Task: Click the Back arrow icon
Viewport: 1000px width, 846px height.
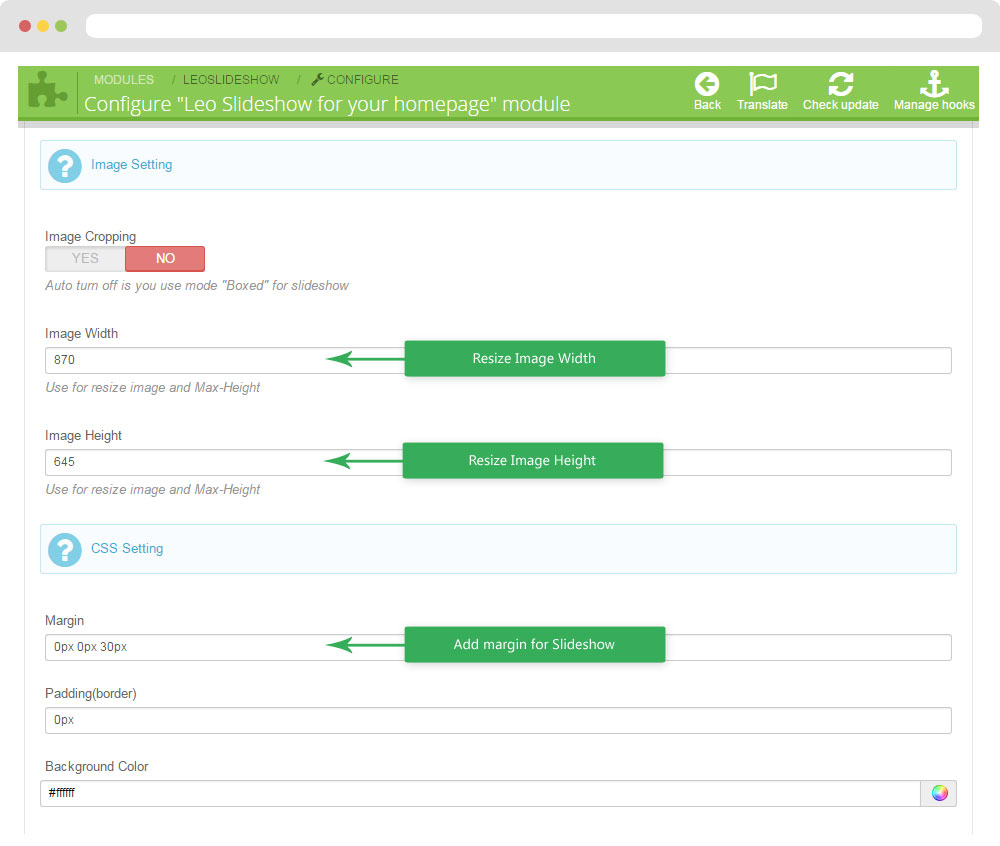Action: click(707, 85)
